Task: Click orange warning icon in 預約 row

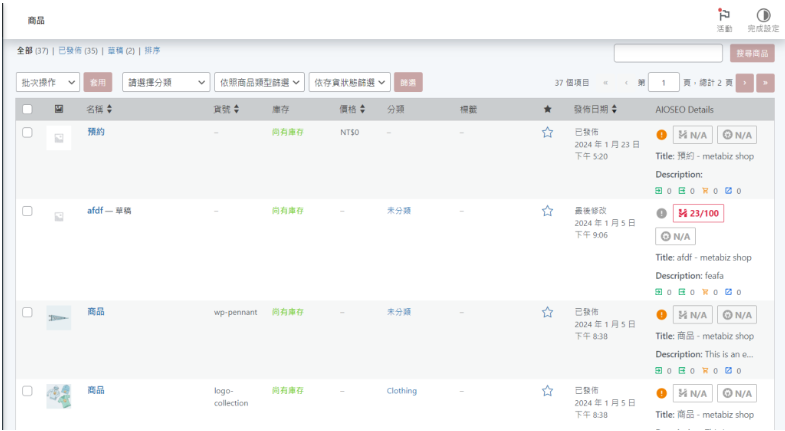Action: [x=661, y=135]
